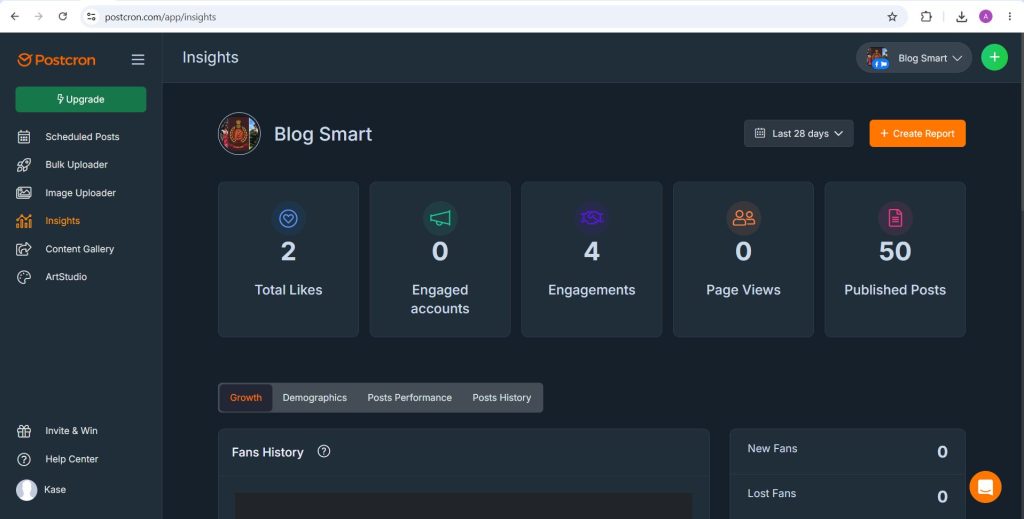Switch to the Demographics tab
The image size is (1024, 519).
[314, 398]
